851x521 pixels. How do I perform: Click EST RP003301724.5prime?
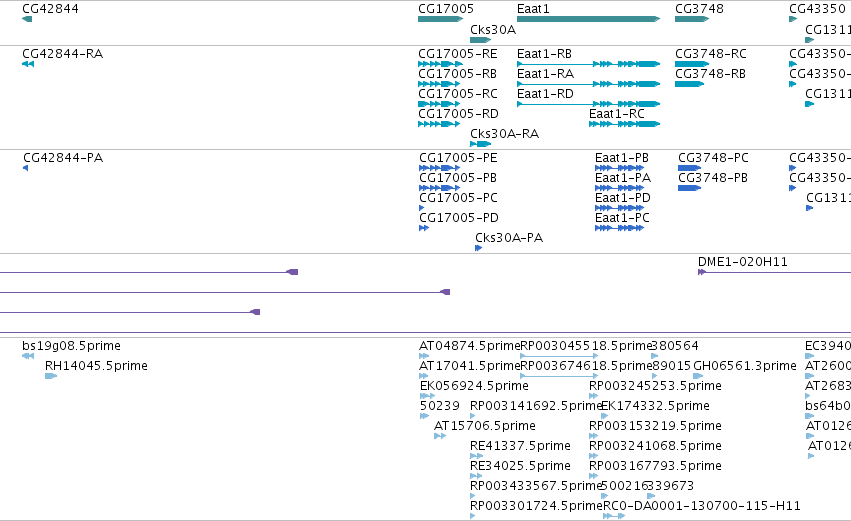click(x=472, y=517)
